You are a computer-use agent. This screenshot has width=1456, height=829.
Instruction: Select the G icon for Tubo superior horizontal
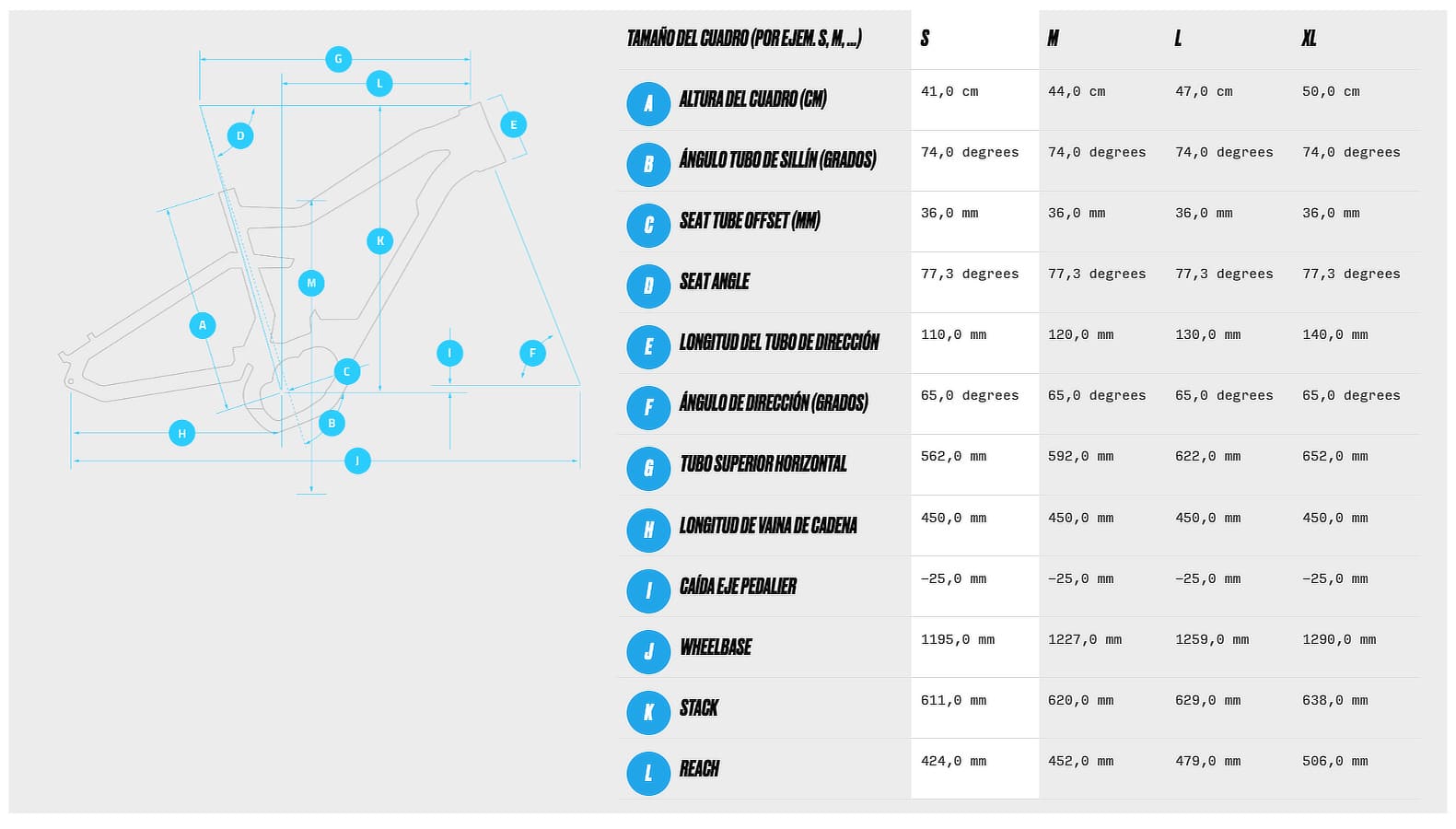(648, 468)
